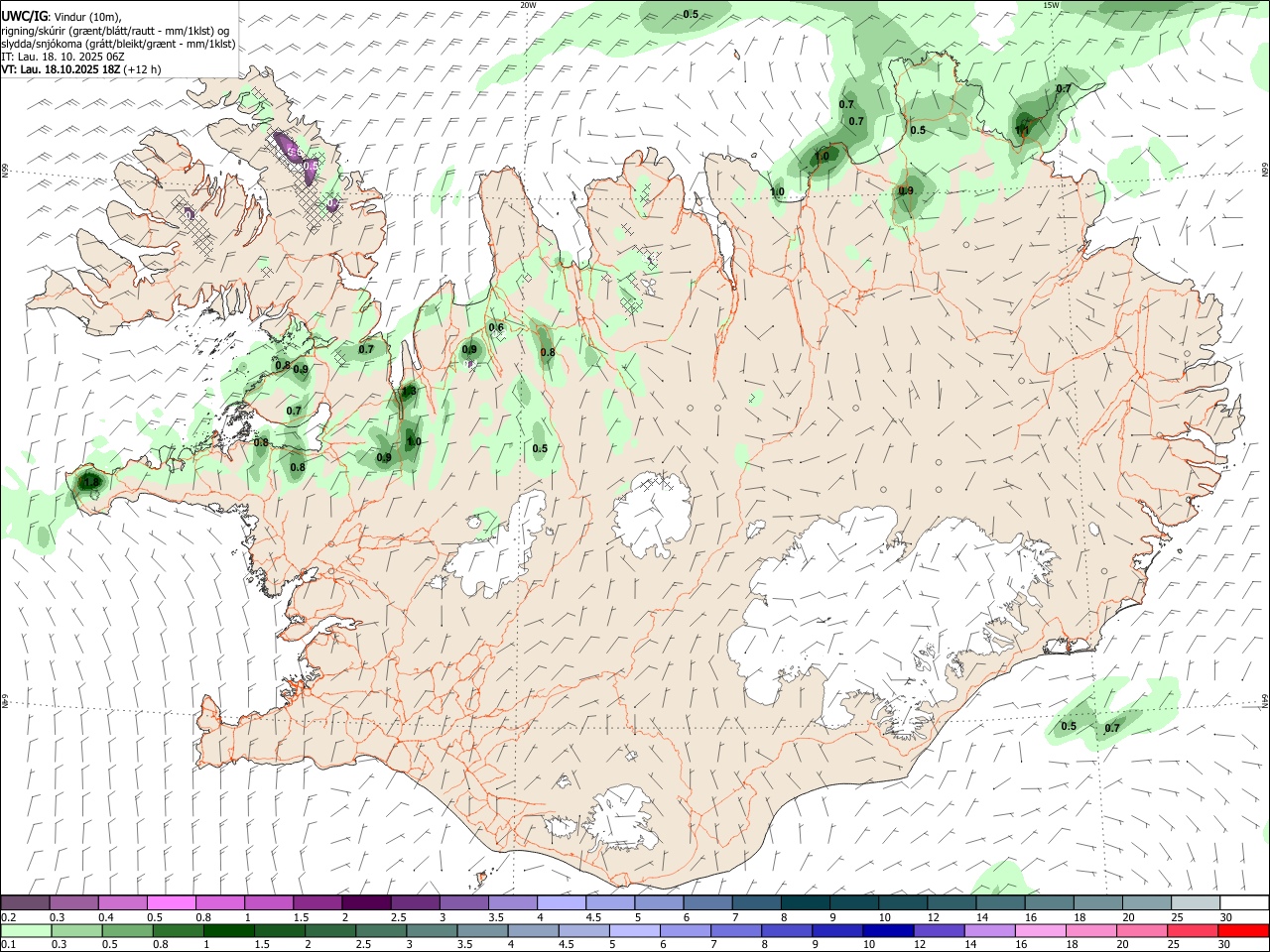Viewport: 1270px width, 952px height.
Task: Pick lower scale swatch between 3 and 3.5
Action: pos(432,931)
